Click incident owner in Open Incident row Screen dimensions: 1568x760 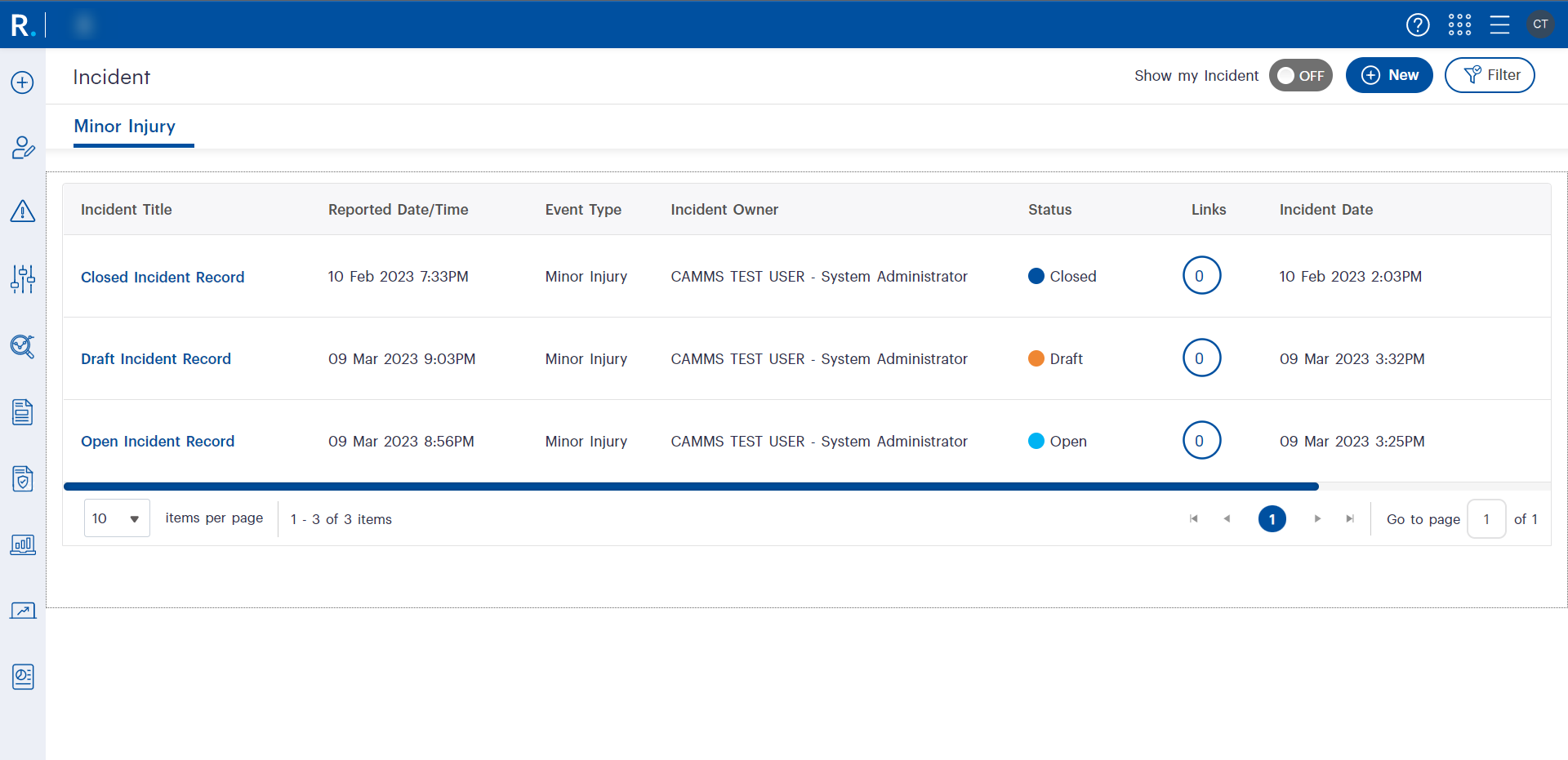tap(819, 442)
